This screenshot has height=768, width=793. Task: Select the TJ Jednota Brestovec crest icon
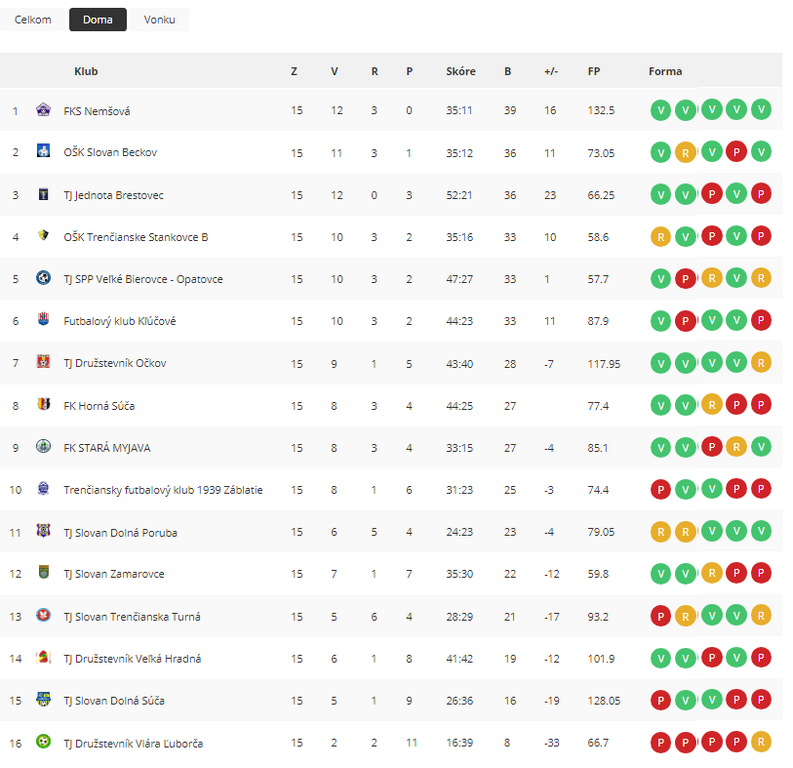[x=43, y=194]
